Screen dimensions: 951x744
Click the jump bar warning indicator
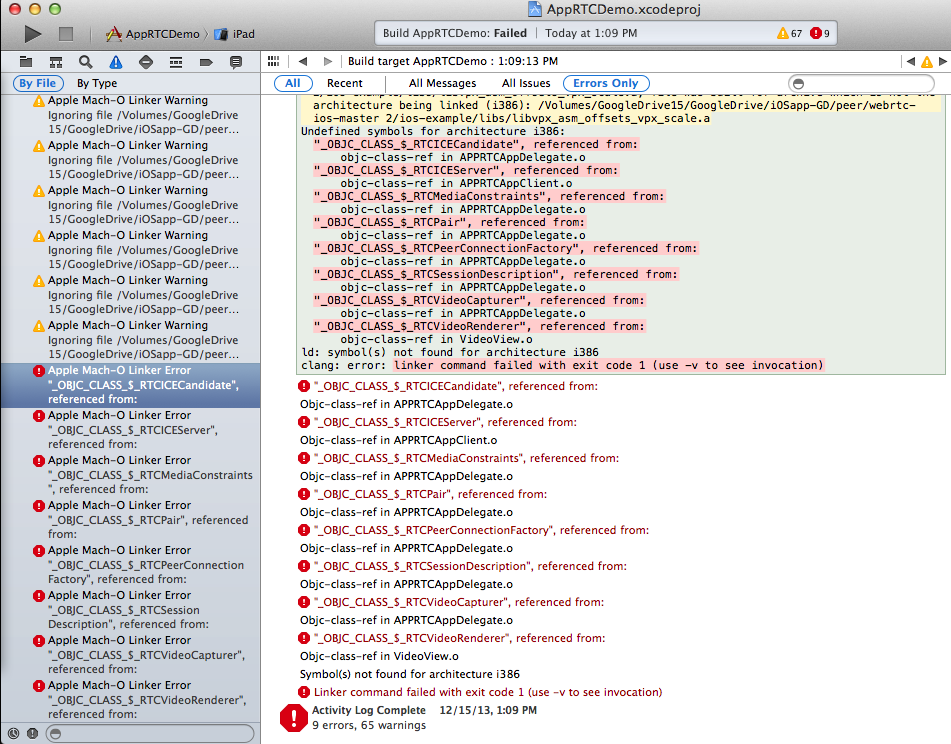(x=927, y=61)
